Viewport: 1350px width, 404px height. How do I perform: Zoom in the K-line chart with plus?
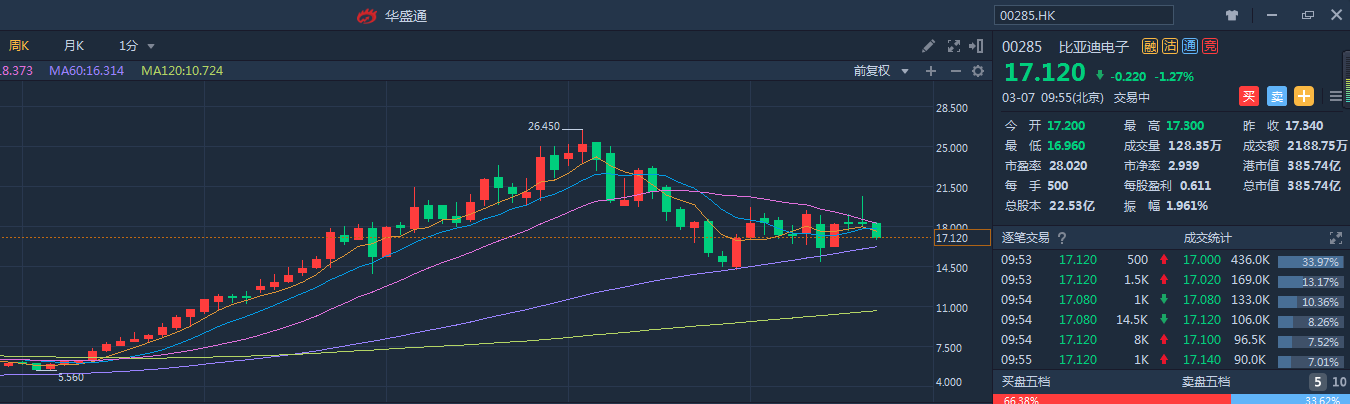(931, 71)
